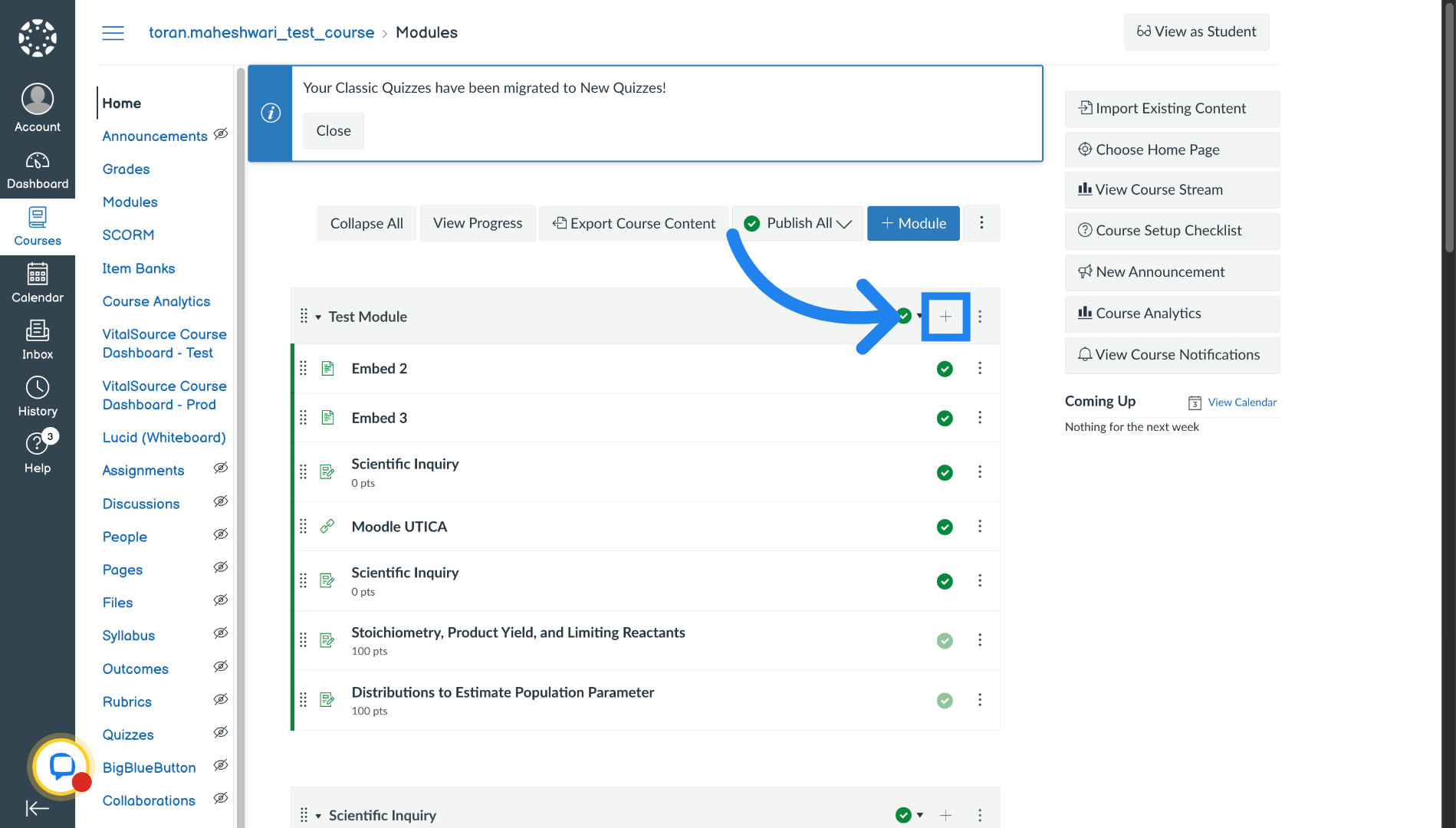
Task: Close the Classic Quizzes migration notice
Action: coord(334,130)
